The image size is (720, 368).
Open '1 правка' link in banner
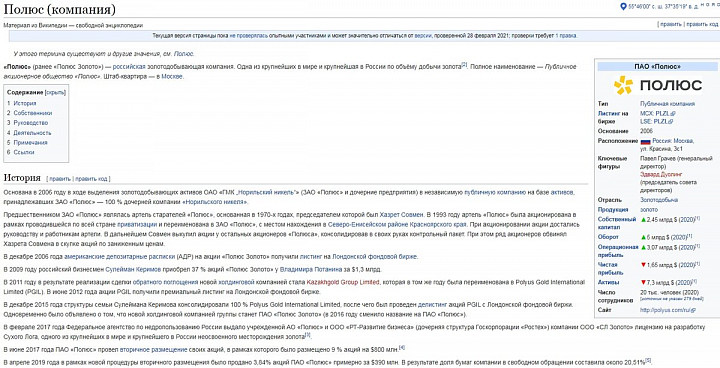(566, 35)
